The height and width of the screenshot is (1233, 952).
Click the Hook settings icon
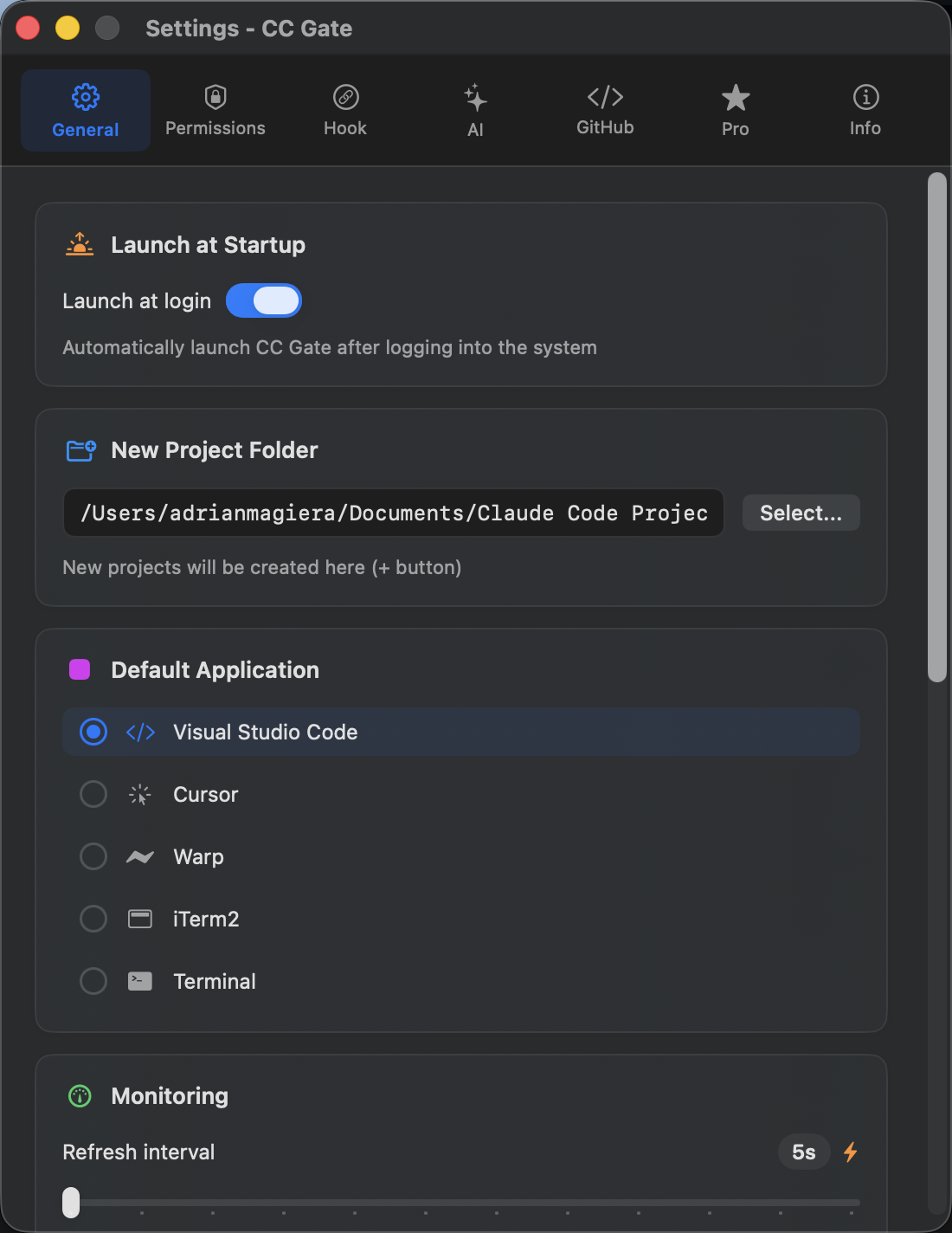pos(345,97)
